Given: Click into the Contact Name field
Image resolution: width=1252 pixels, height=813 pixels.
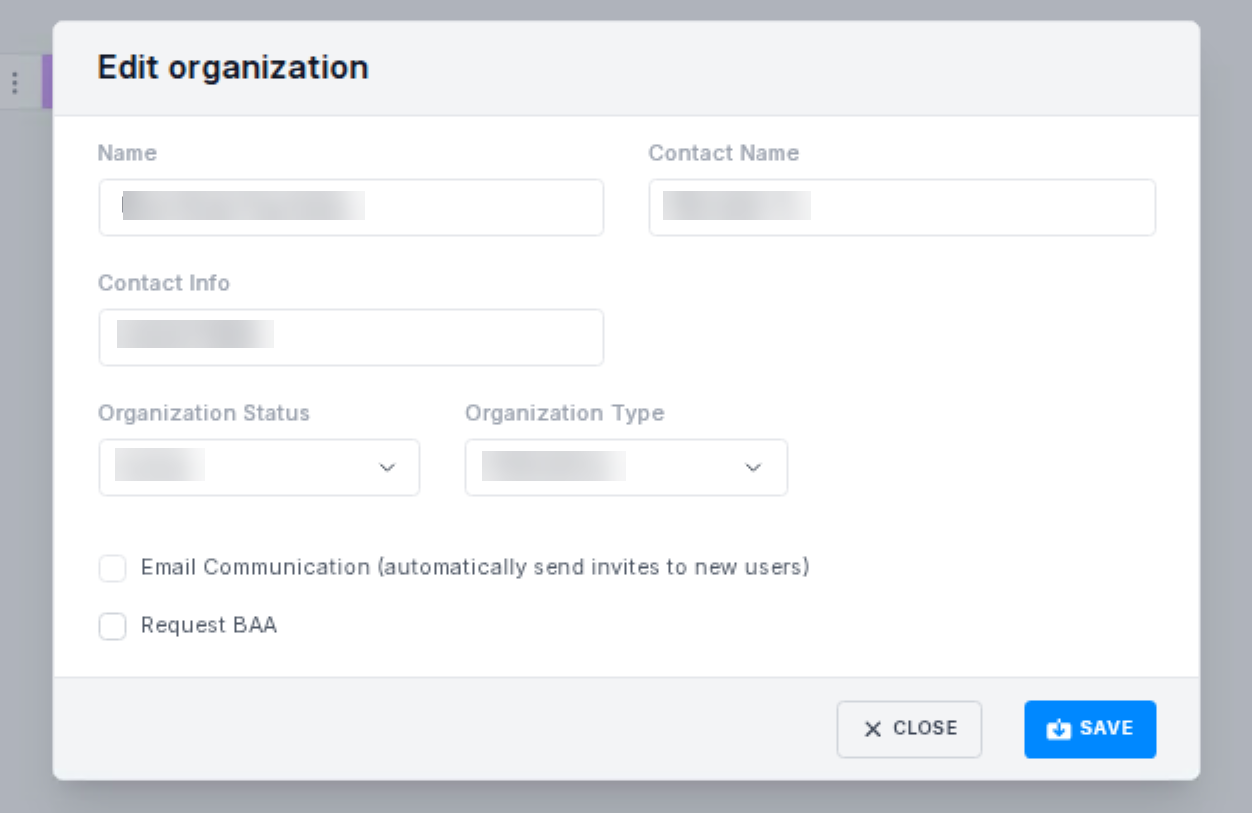Looking at the screenshot, I should click(902, 208).
